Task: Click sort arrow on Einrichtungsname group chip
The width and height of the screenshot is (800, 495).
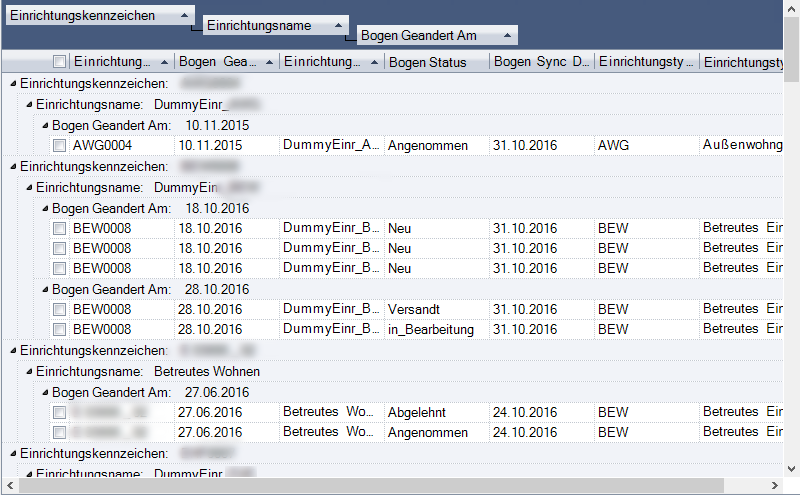Action: click(338, 26)
